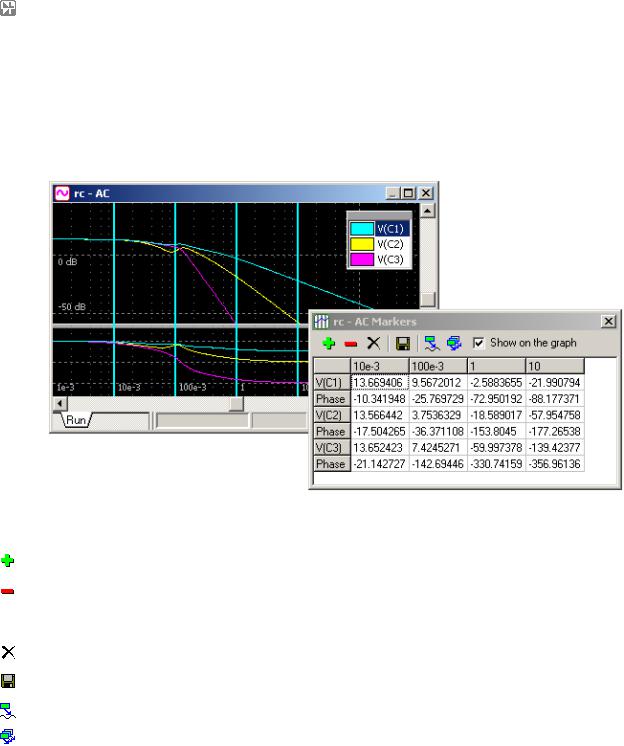Click the cell containing 7.4245271
624x746 pixels.
(439, 447)
